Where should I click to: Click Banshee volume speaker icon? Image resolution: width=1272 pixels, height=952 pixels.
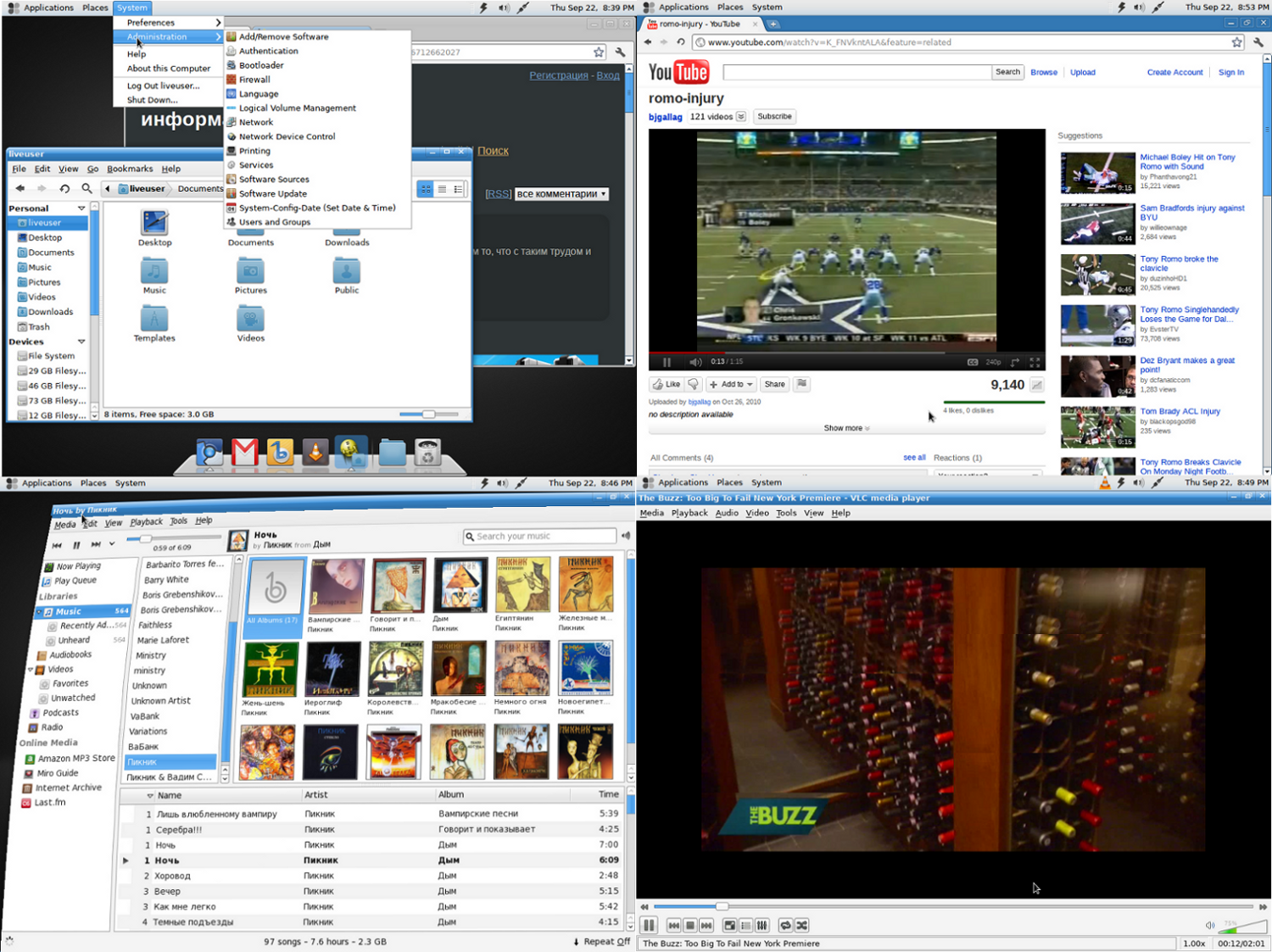626,536
